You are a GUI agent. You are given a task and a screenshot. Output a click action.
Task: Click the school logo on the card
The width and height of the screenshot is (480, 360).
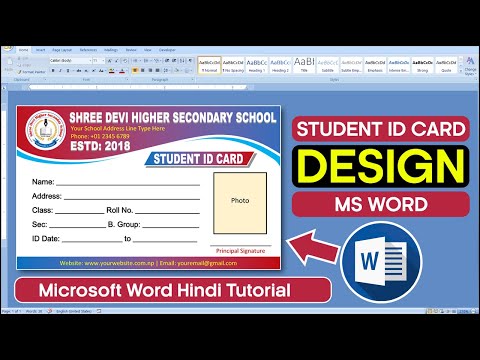(x=46, y=130)
